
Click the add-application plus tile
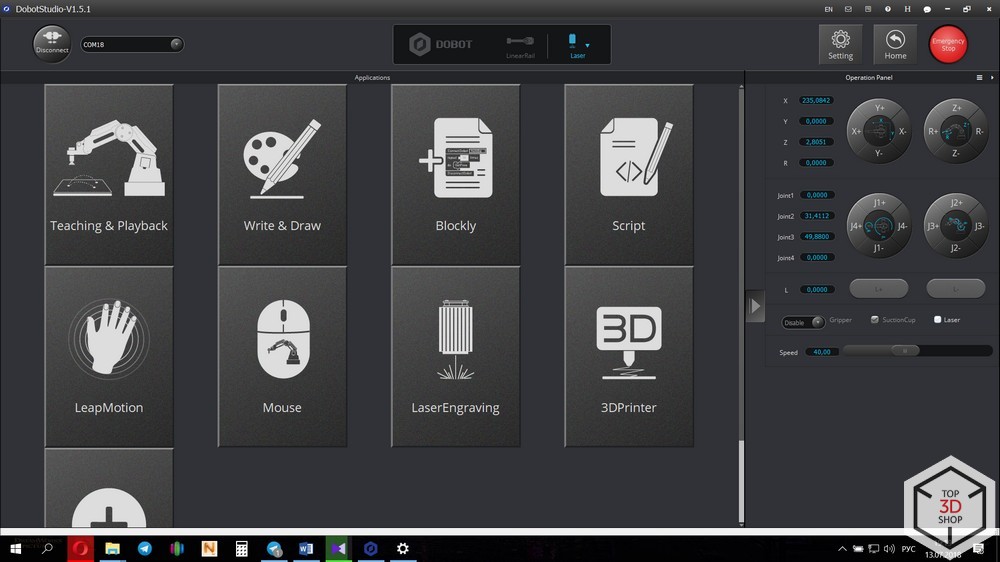click(109, 489)
